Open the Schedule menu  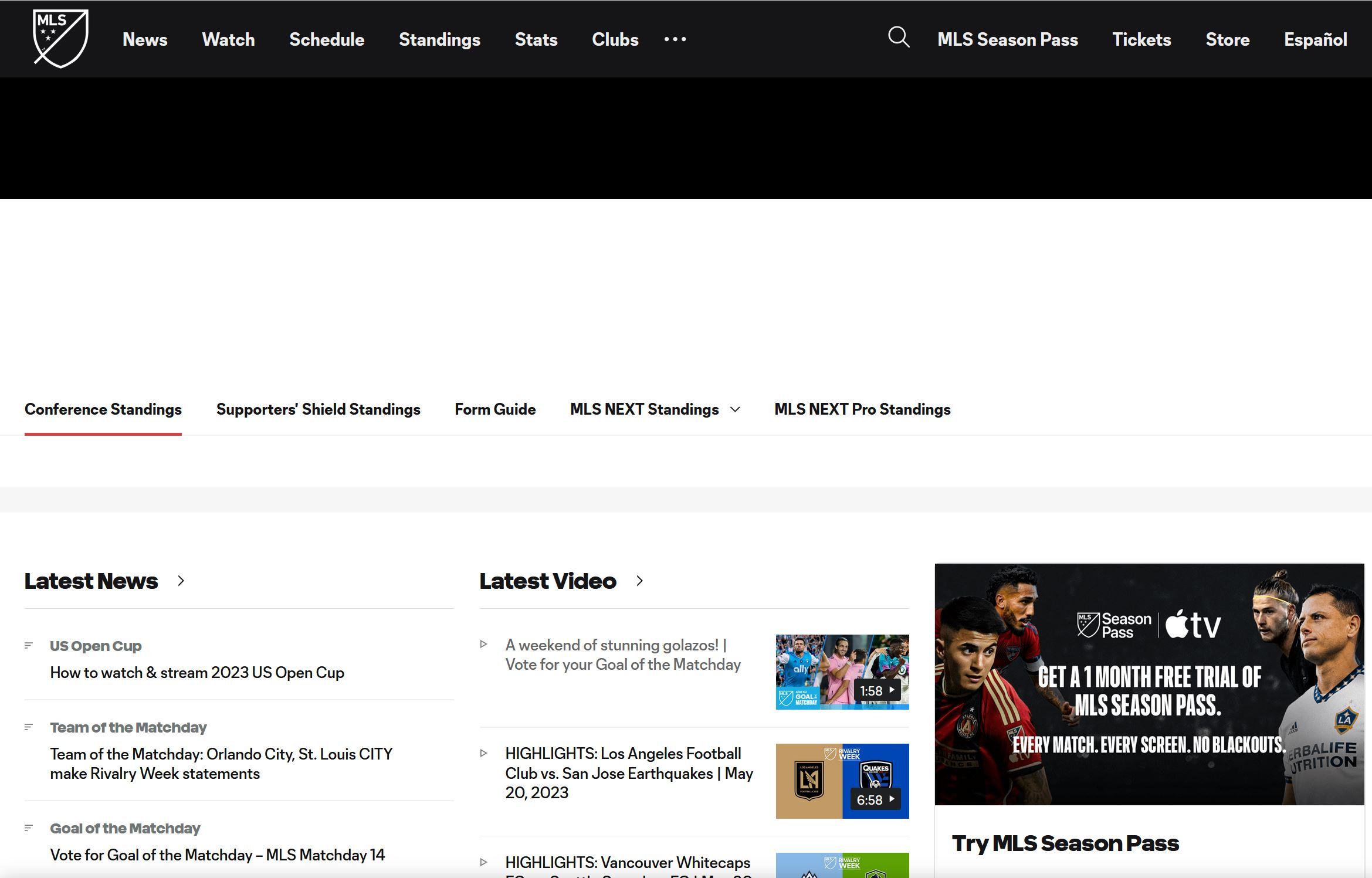tap(326, 39)
